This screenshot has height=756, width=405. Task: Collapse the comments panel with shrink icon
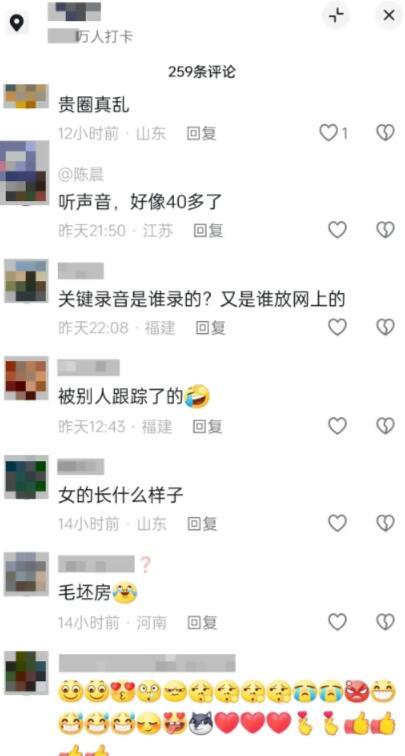pyautogui.click(x=337, y=16)
